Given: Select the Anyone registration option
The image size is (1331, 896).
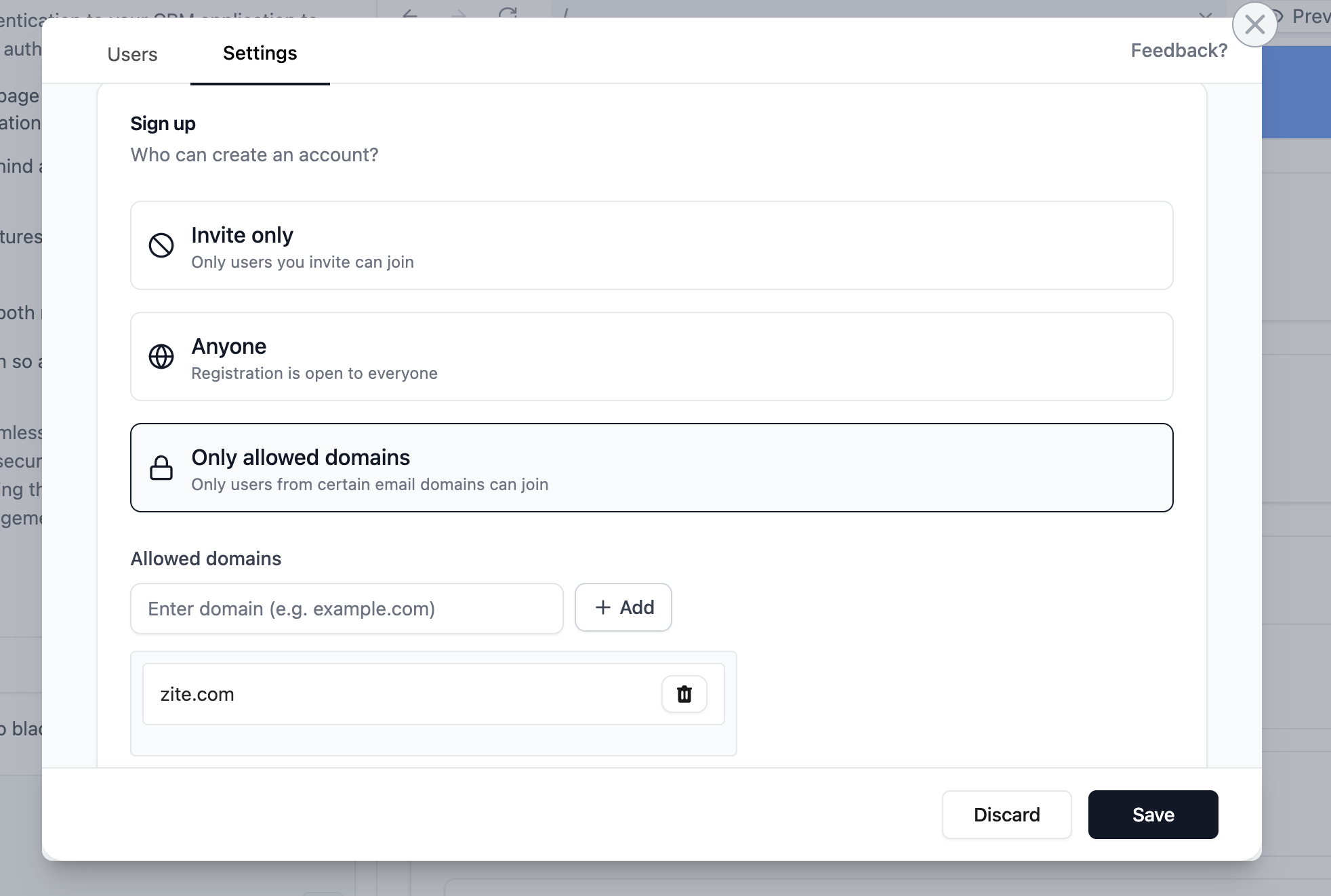Looking at the screenshot, I should pos(651,357).
